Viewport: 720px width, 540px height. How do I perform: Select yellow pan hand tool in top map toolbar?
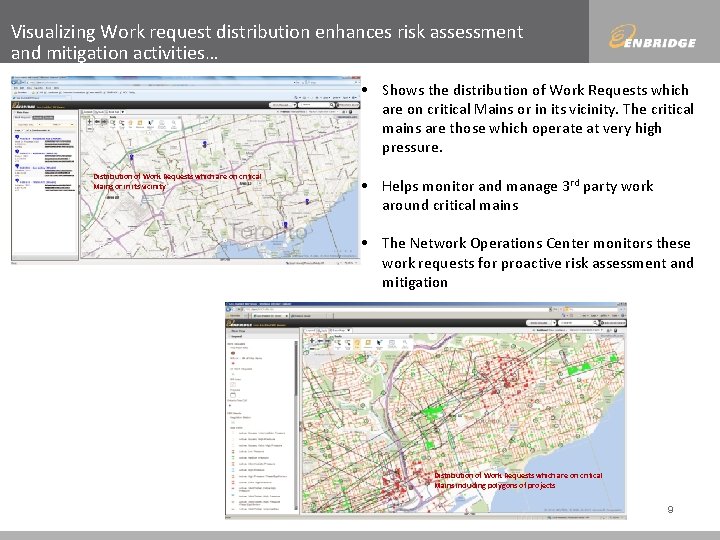pyautogui.click(x=130, y=123)
